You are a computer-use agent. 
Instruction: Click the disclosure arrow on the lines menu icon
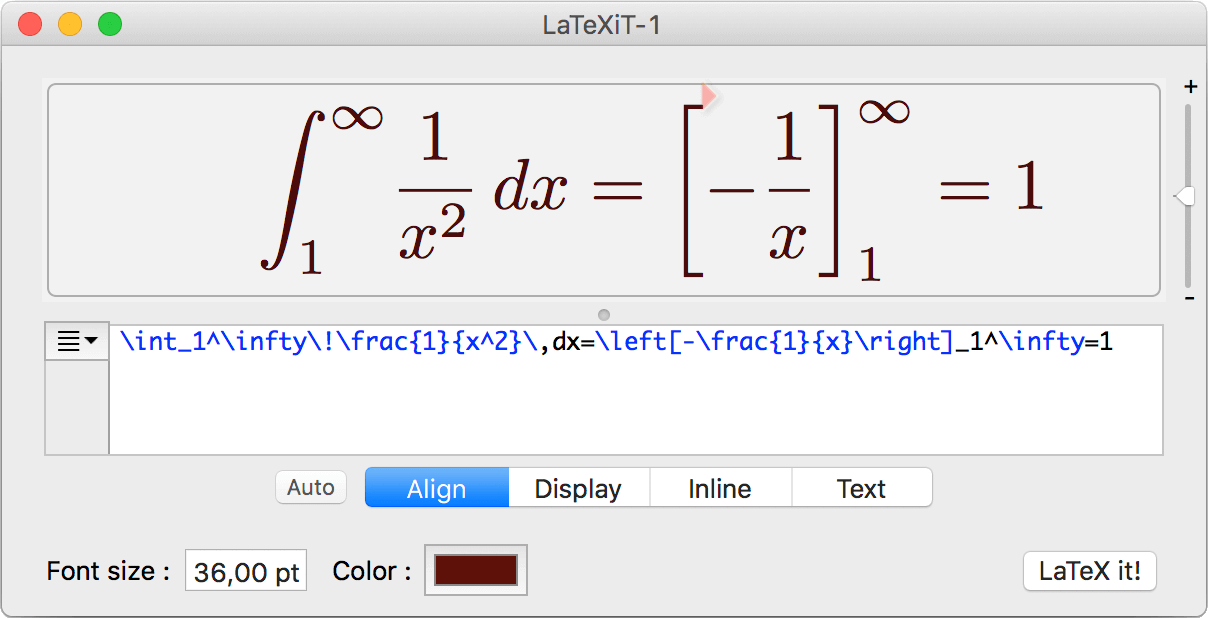(89, 341)
